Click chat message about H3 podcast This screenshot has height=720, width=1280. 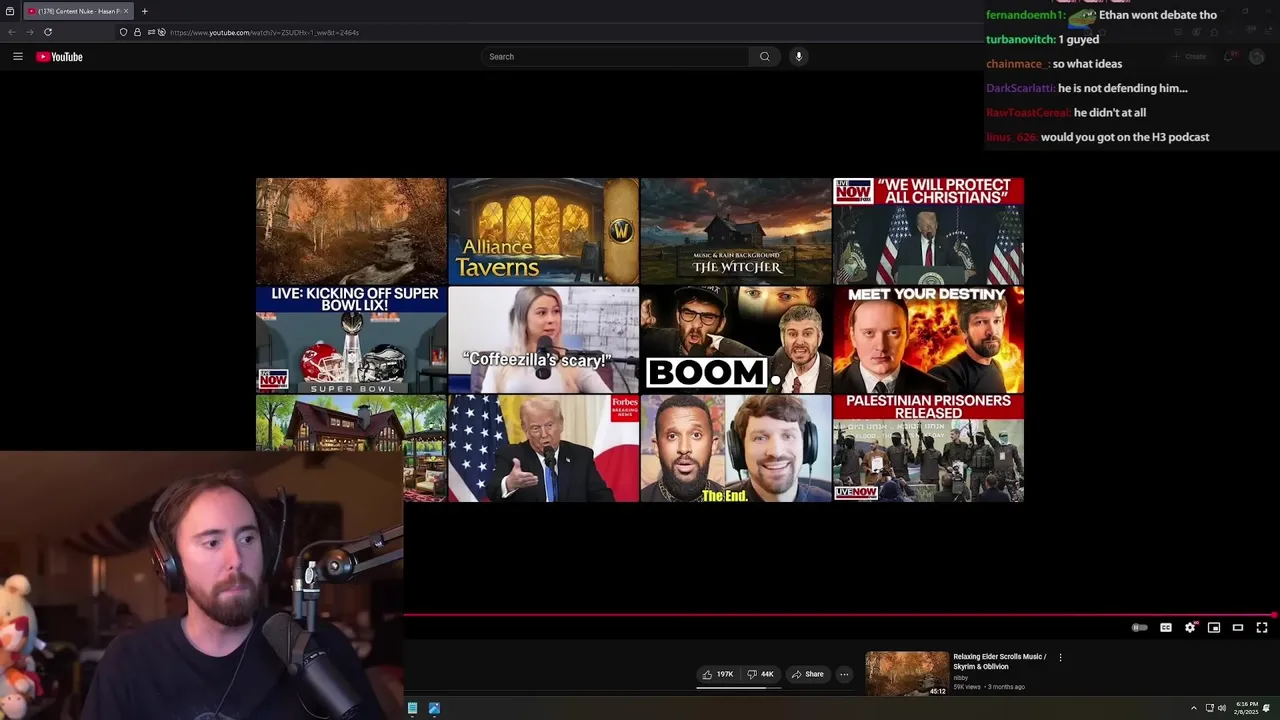1125,137
